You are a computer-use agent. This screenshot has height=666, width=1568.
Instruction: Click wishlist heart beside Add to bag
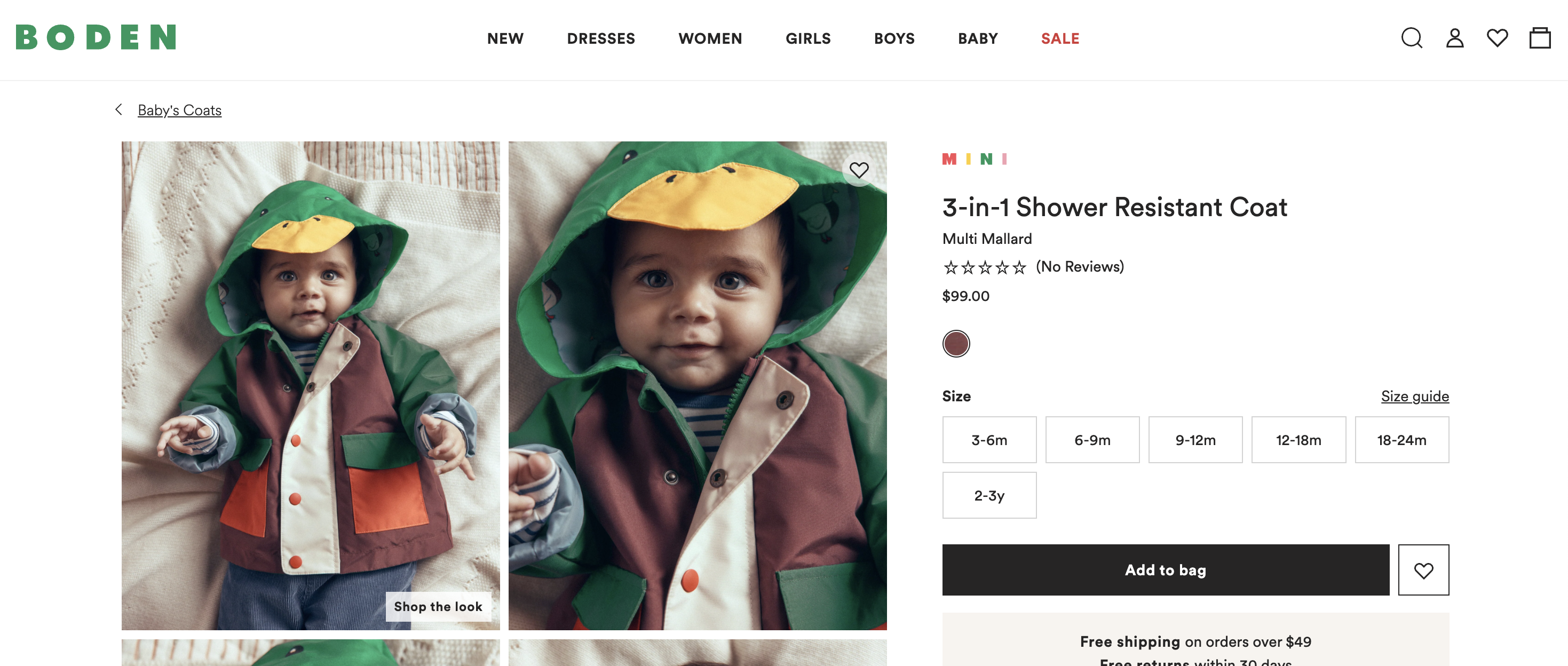click(1423, 570)
